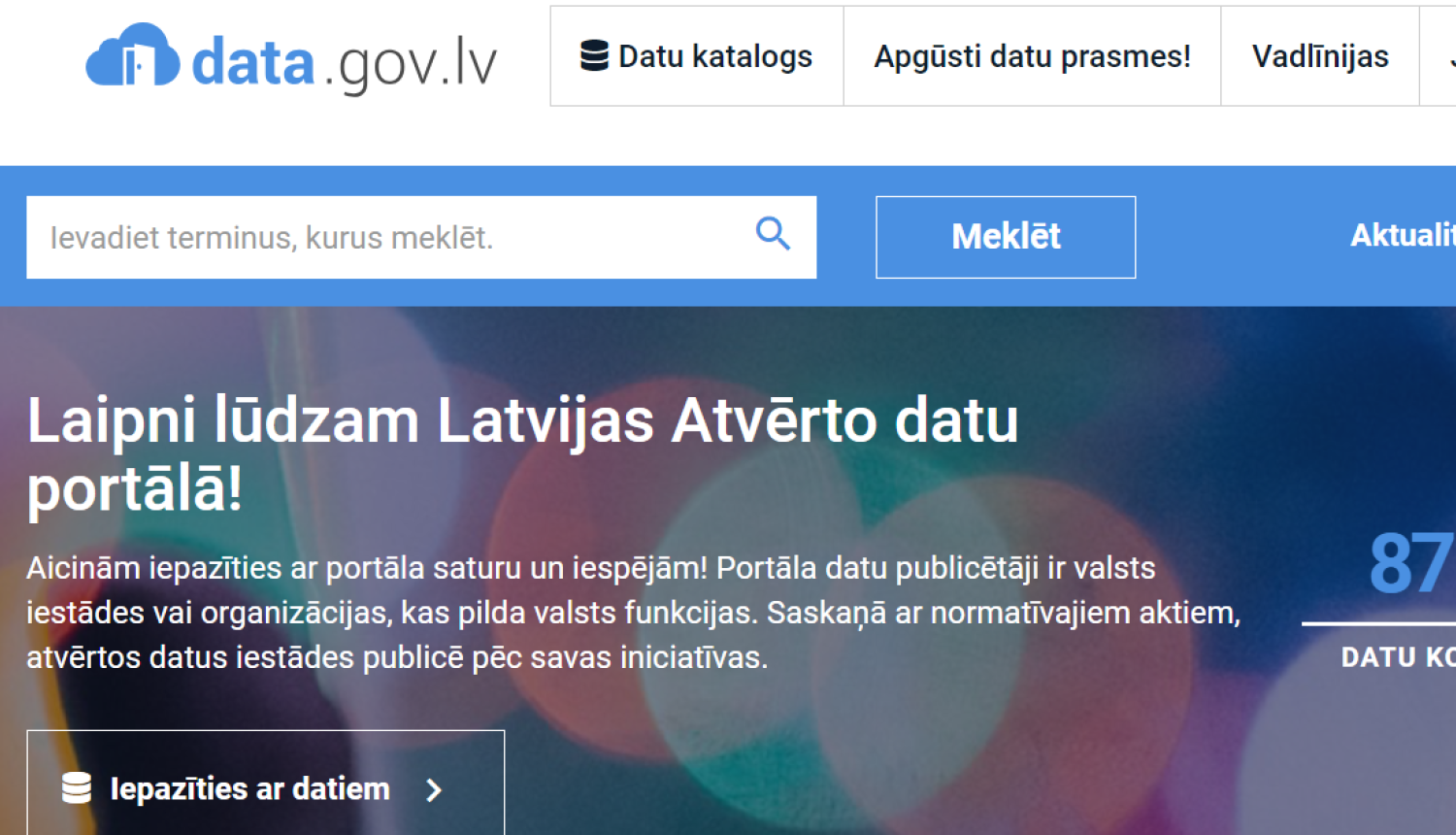Open the Datu katalogs menu
Image resolution: width=1456 pixels, height=835 pixels.
click(x=696, y=56)
